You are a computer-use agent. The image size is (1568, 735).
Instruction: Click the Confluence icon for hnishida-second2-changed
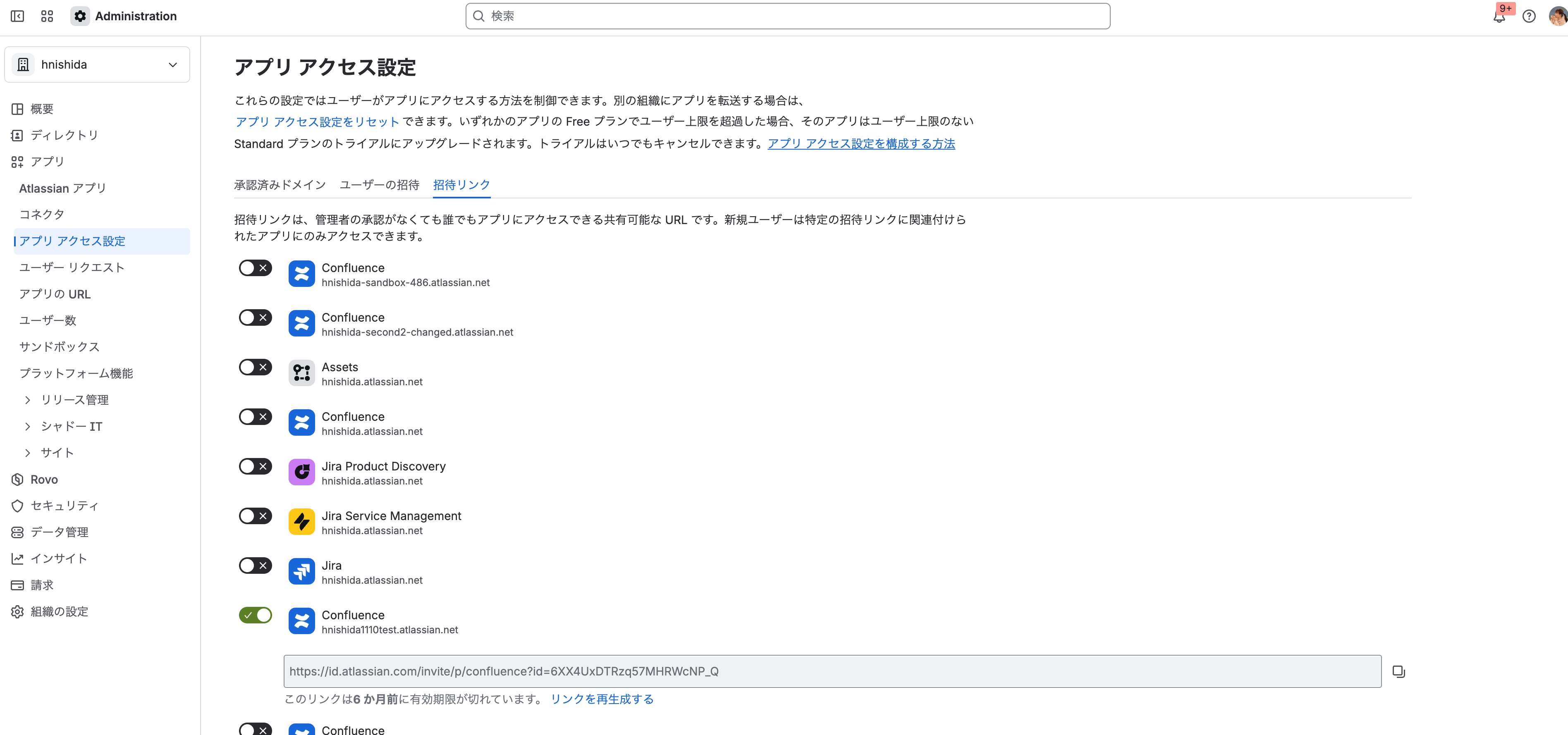[x=301, y=324]
